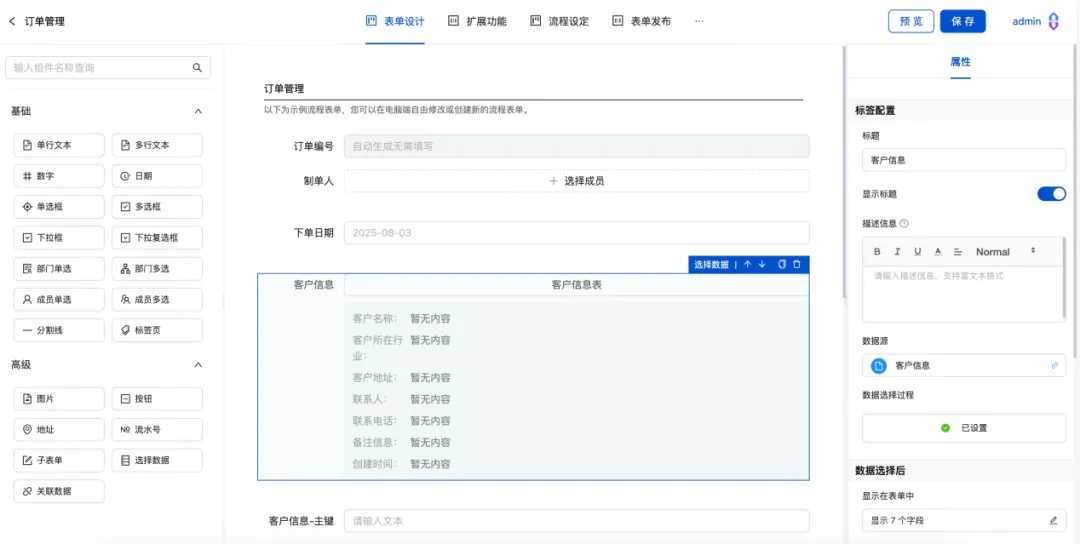Click into the description rich text area
This screenshot has width=1080, height=544.
(x=964, y=293)
